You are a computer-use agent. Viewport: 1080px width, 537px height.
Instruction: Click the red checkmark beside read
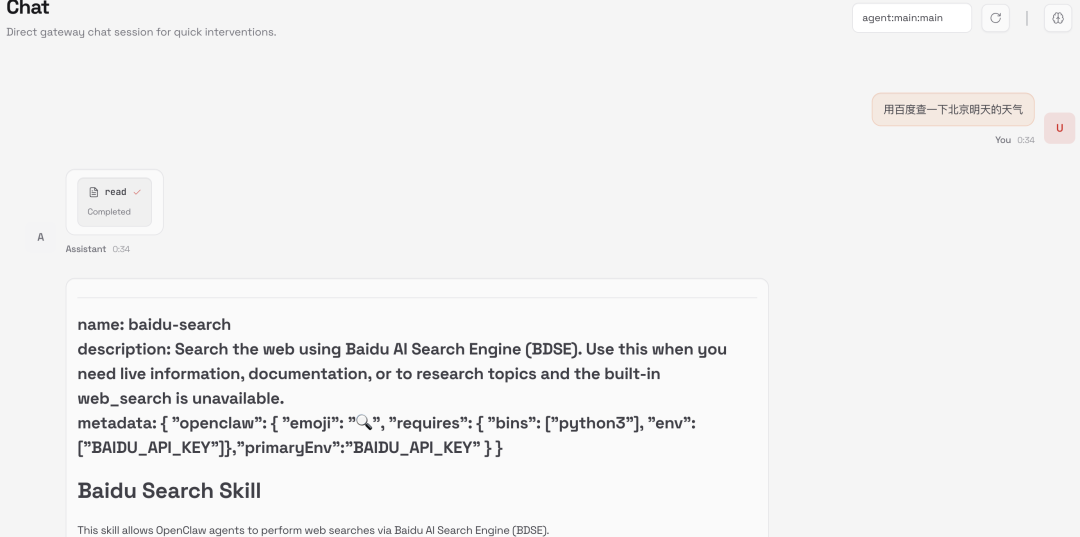tap(137, 192)
